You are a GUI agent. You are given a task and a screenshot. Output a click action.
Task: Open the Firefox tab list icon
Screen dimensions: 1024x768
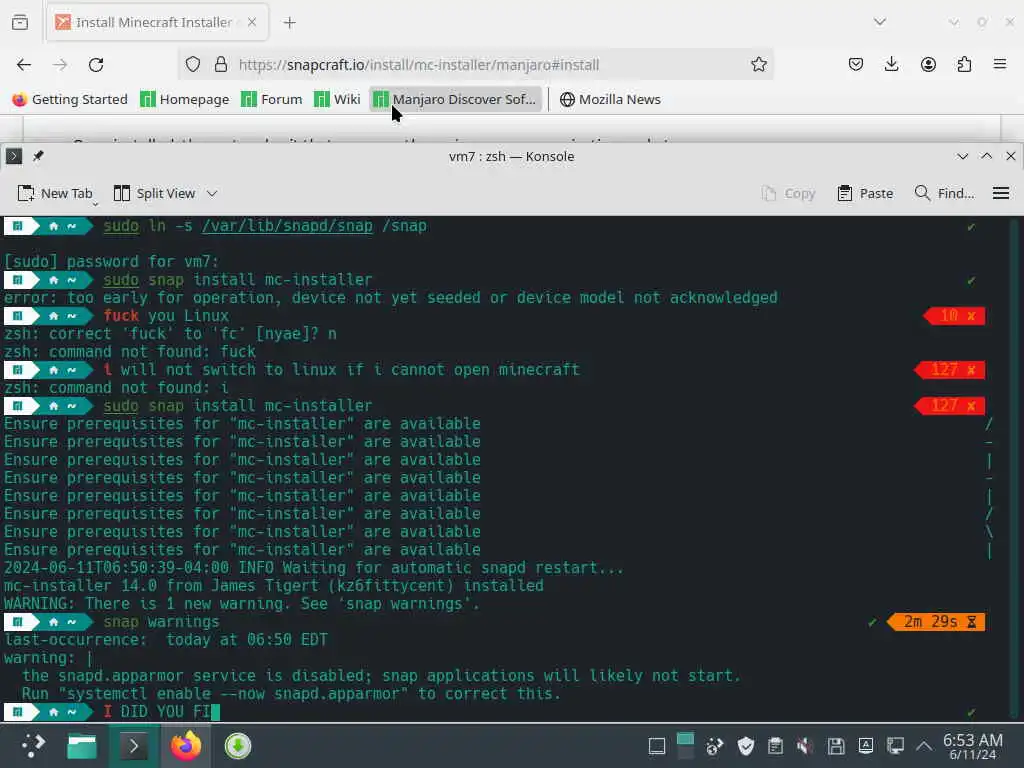click(x=20, y=22)
